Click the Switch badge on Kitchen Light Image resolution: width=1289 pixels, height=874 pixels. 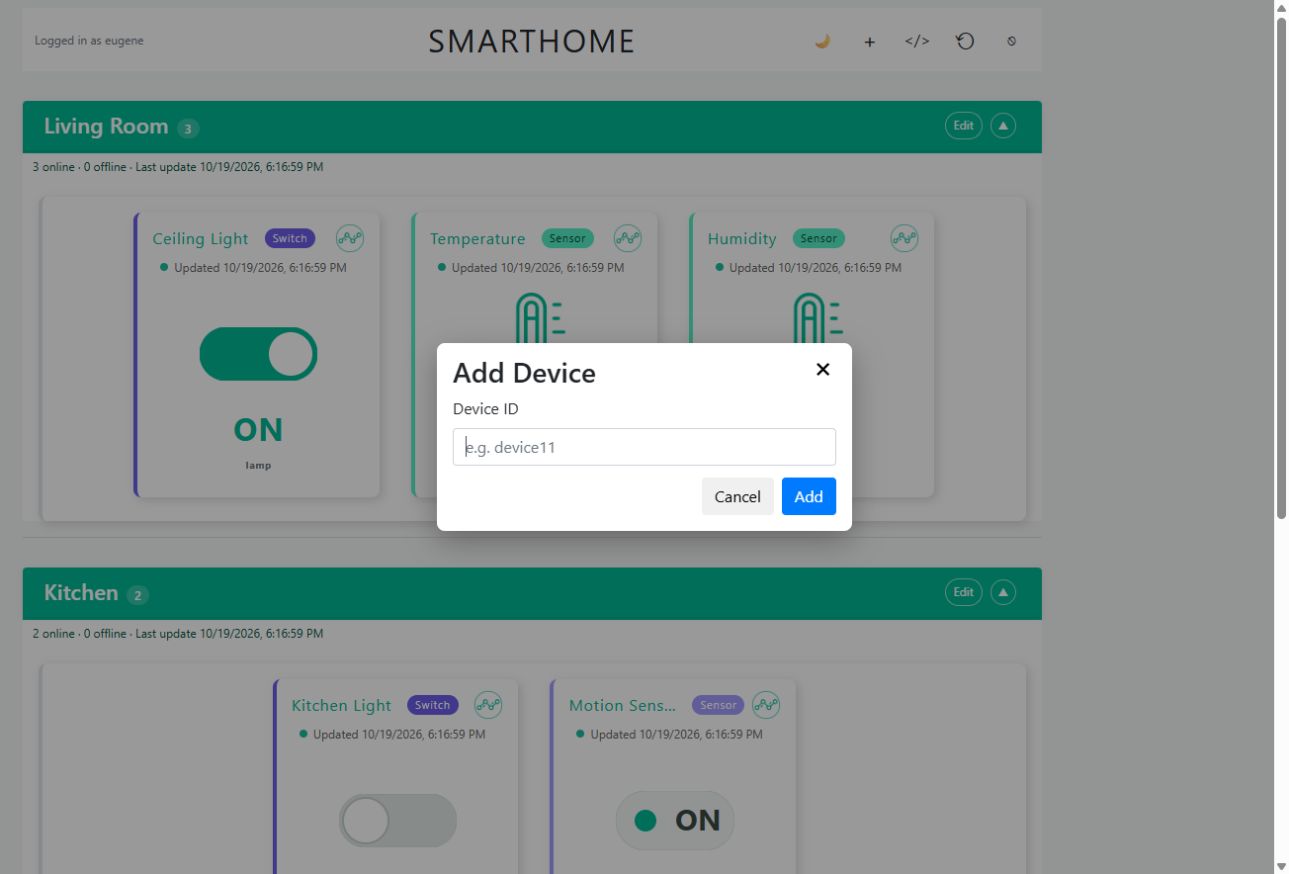pyautogui.click(x=433, y=705)
